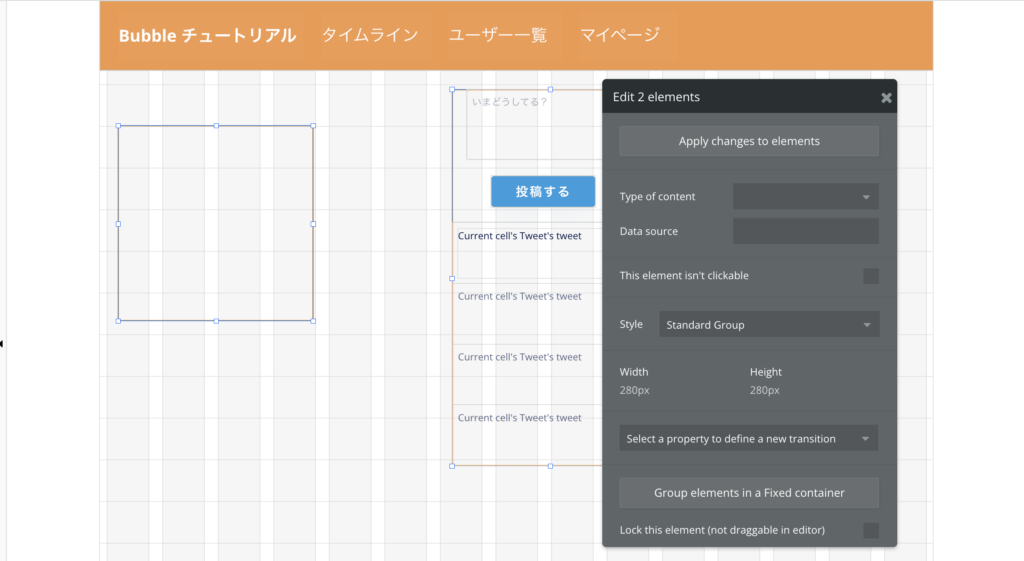Toggle This element isn't clickable checkbox
The image size is (1024, 561).
tap(871, 276)
